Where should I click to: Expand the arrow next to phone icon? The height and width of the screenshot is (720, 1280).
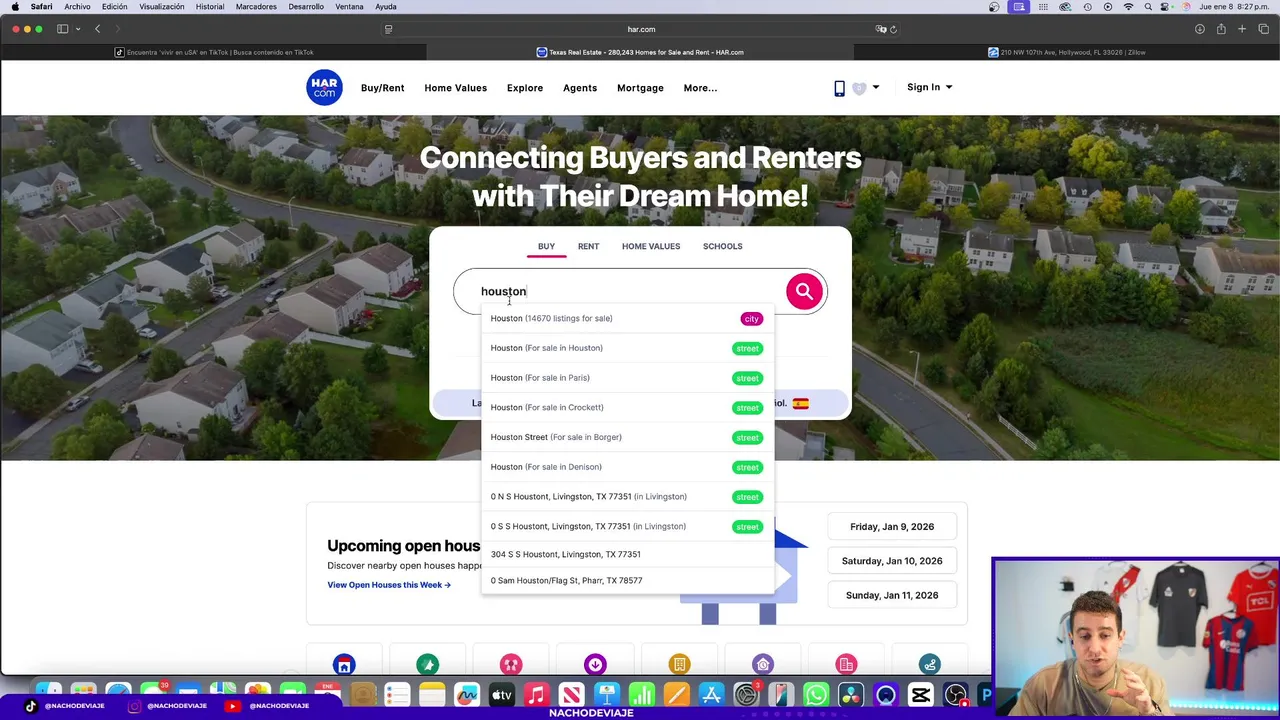pyautogui.click(x=875, y=88)
